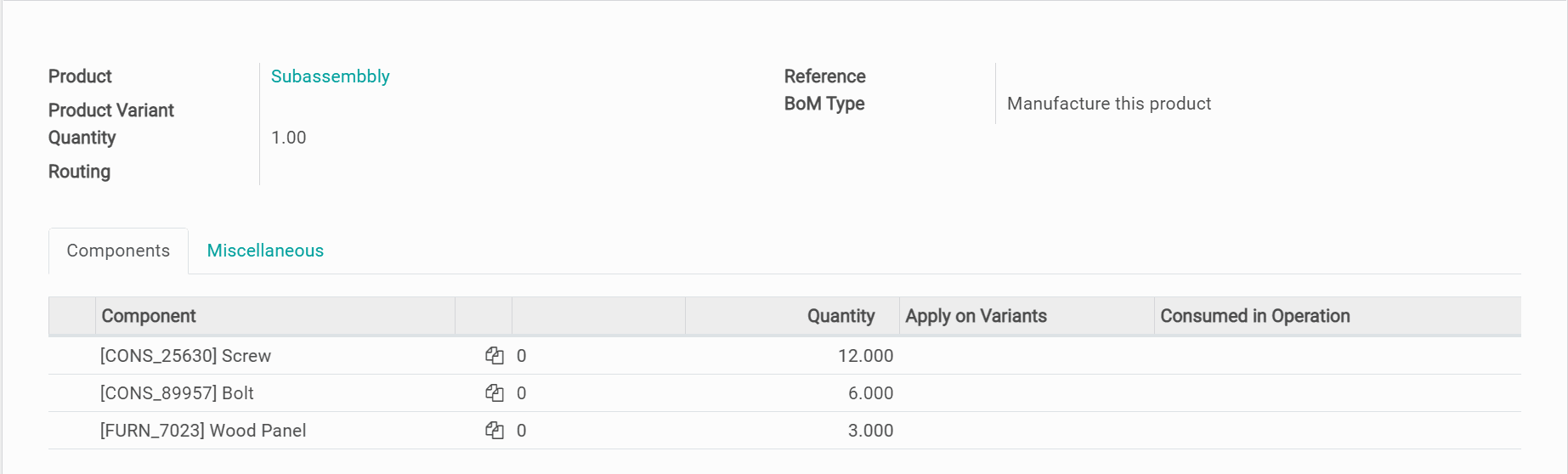1568x474 pixels.
Task: Click the Wood Panel quantity value 3.000
Action: point(869,431)
